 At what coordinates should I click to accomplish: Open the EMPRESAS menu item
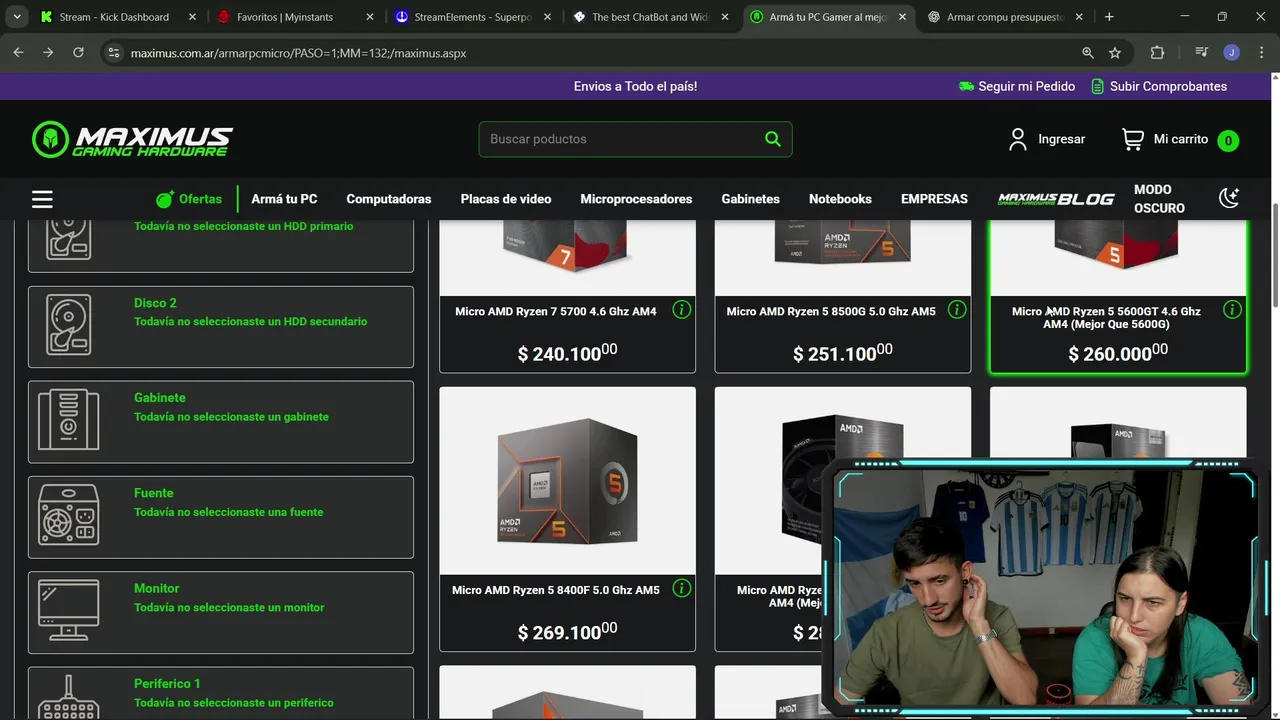934,199
